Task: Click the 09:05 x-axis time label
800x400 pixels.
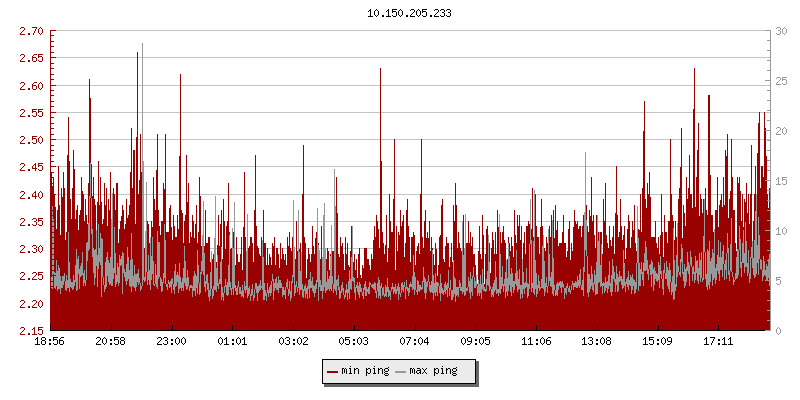Action: (x=475, y=342)
